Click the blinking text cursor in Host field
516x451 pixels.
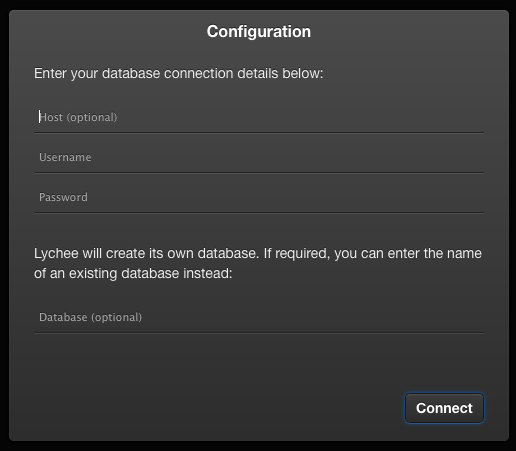click(39, 117)
